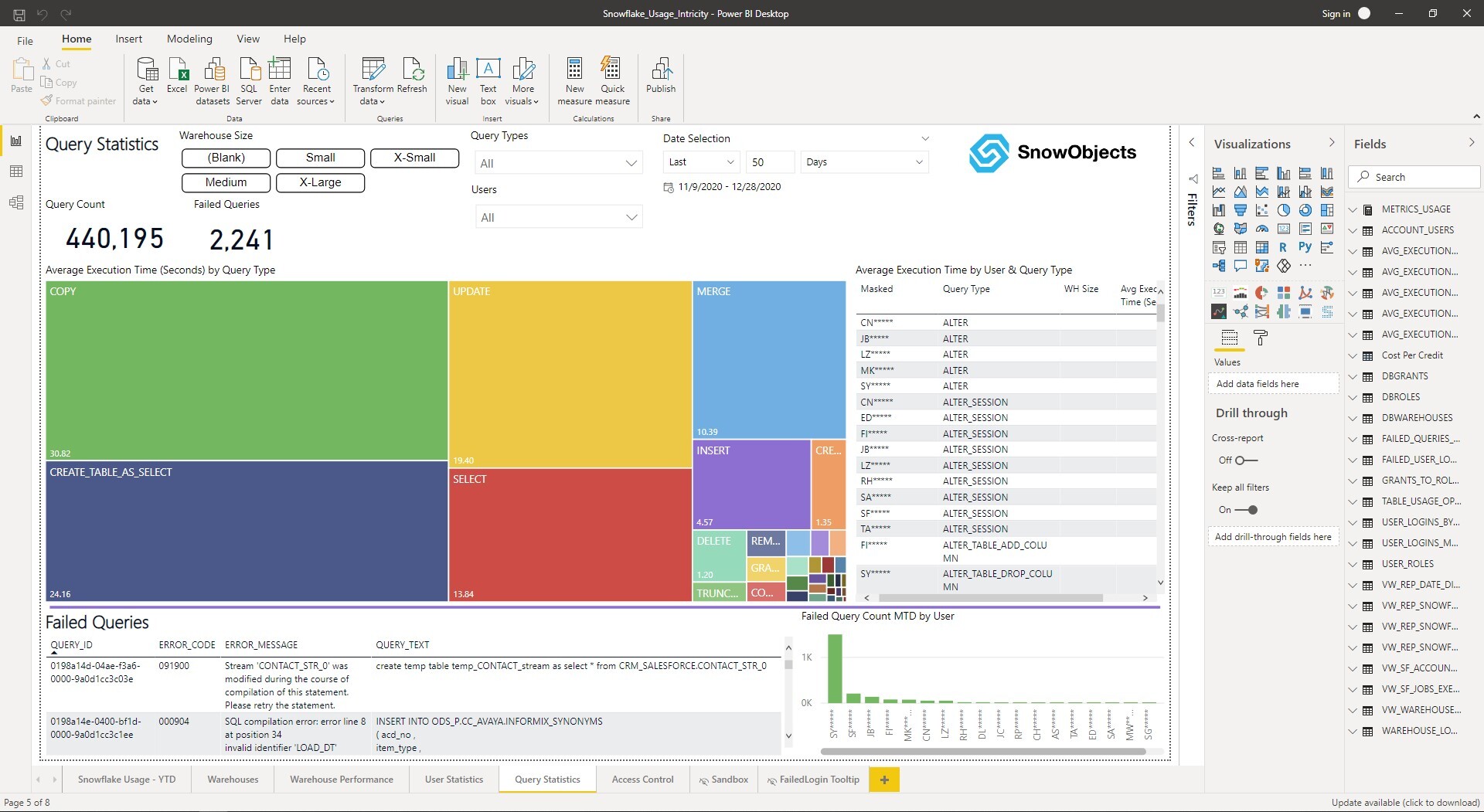Expand the USER_ROLES field table
This screenshot has height=812, width=1484.
coord(1353,564)
